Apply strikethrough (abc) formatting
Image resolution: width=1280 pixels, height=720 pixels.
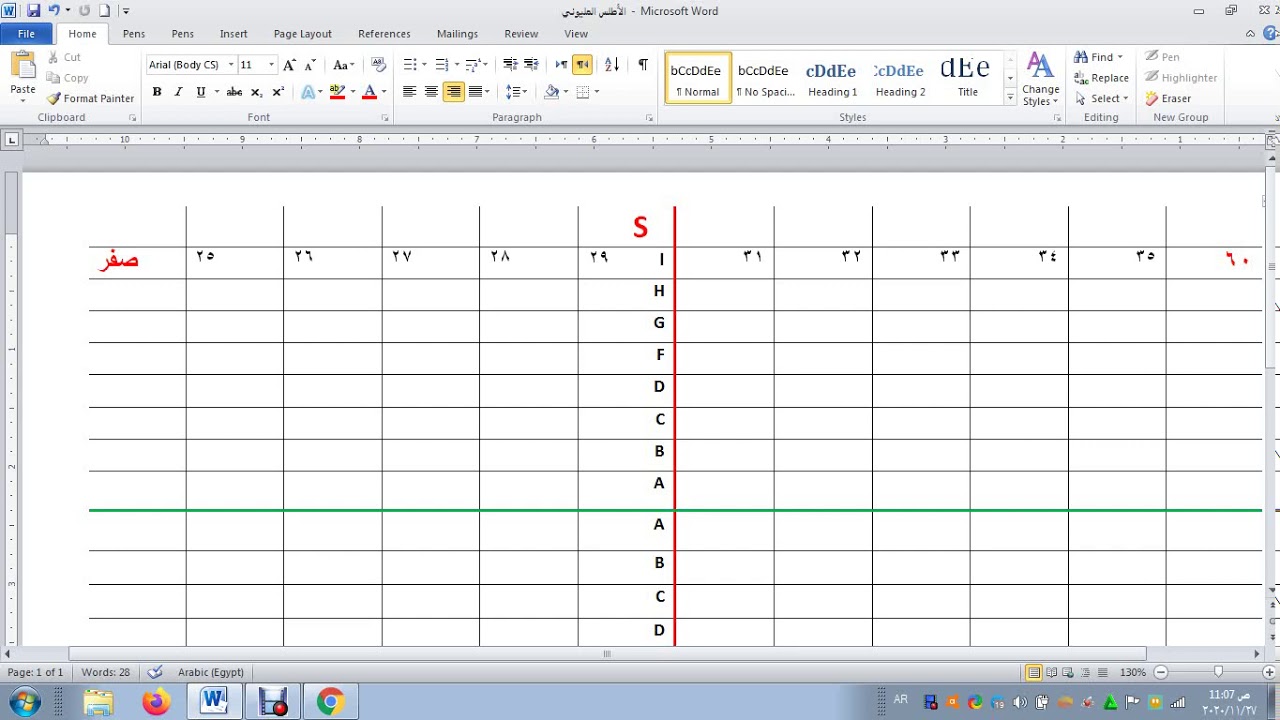pos(234,92)
